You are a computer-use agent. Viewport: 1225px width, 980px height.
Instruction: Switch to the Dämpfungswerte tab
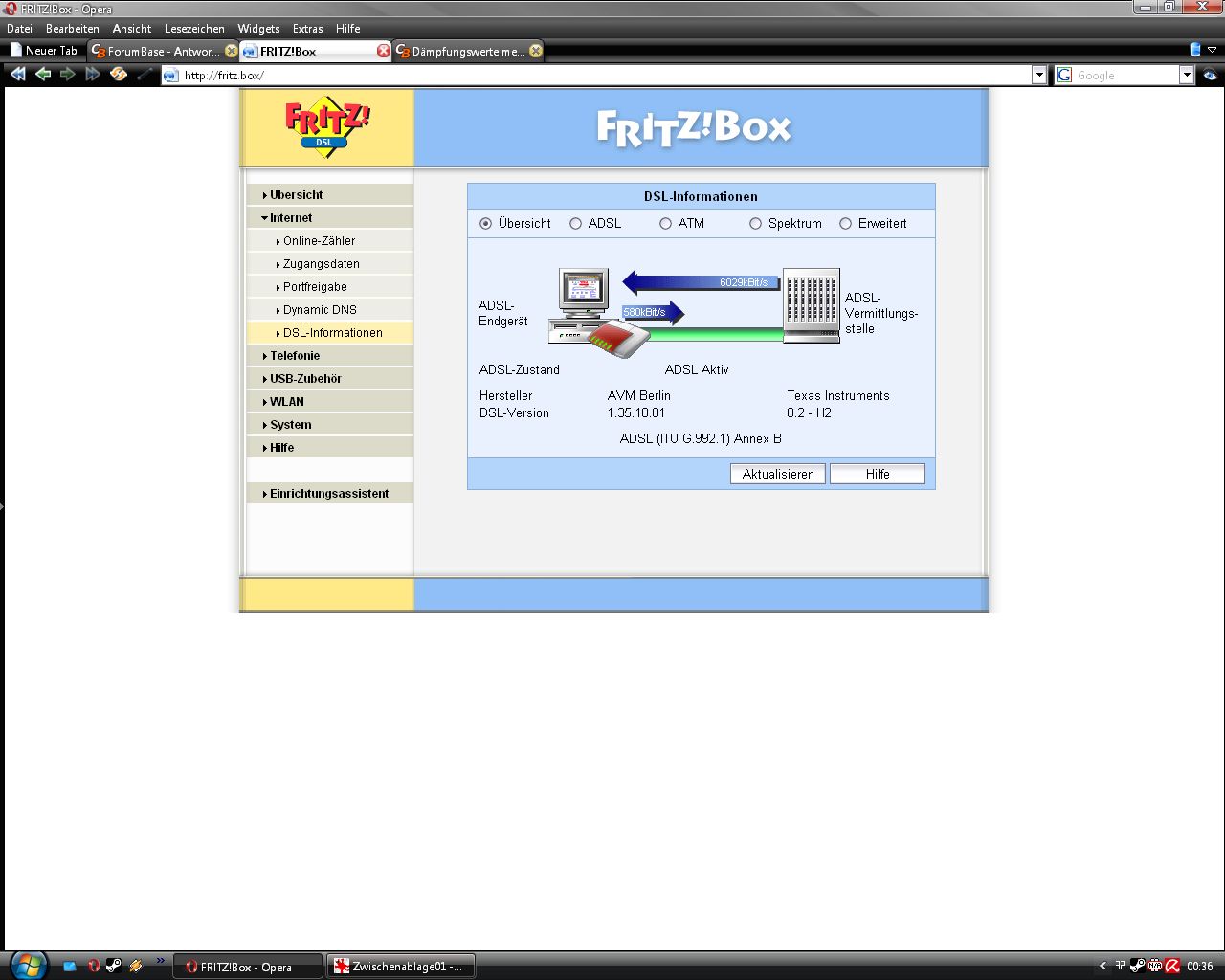pos(469,51)
